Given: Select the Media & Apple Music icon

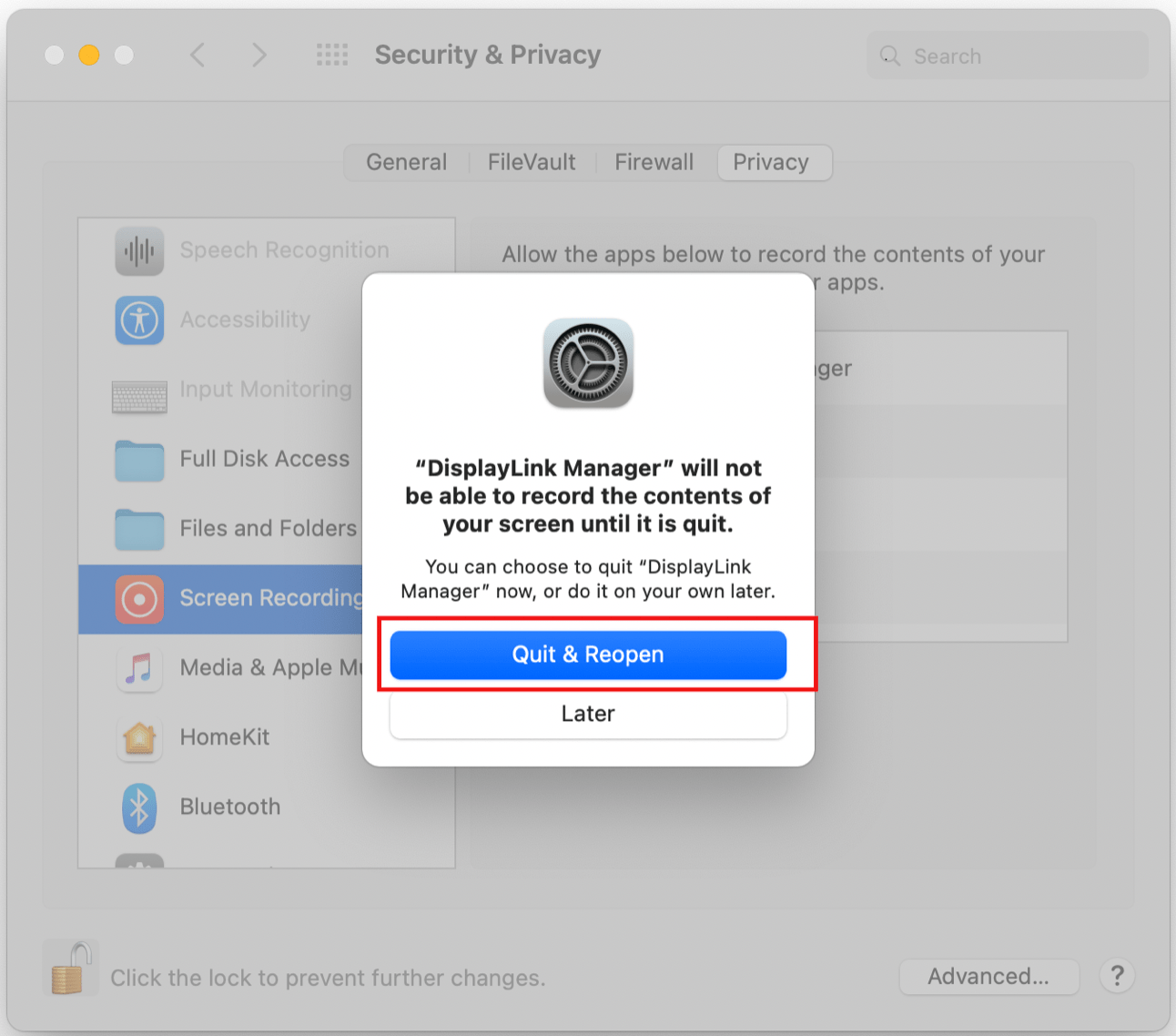Looking at the screenshot, I should 138,668.
